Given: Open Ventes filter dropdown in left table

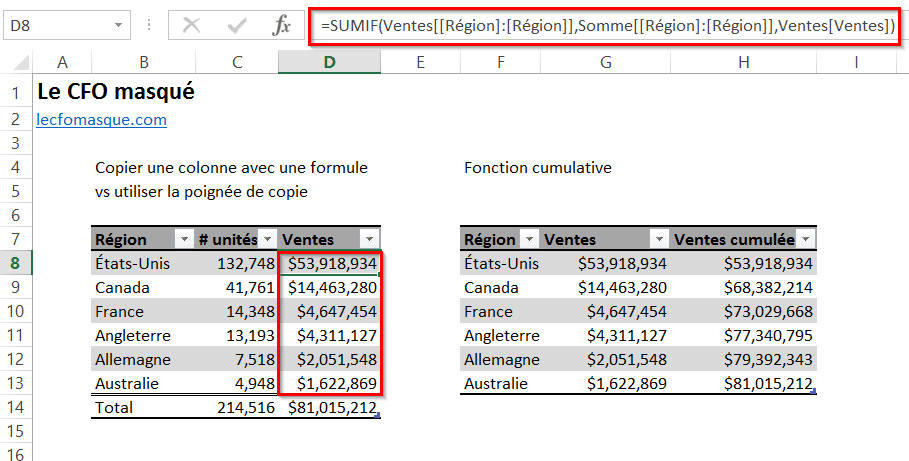Looking at the screenshot, I should pos(369,239).
